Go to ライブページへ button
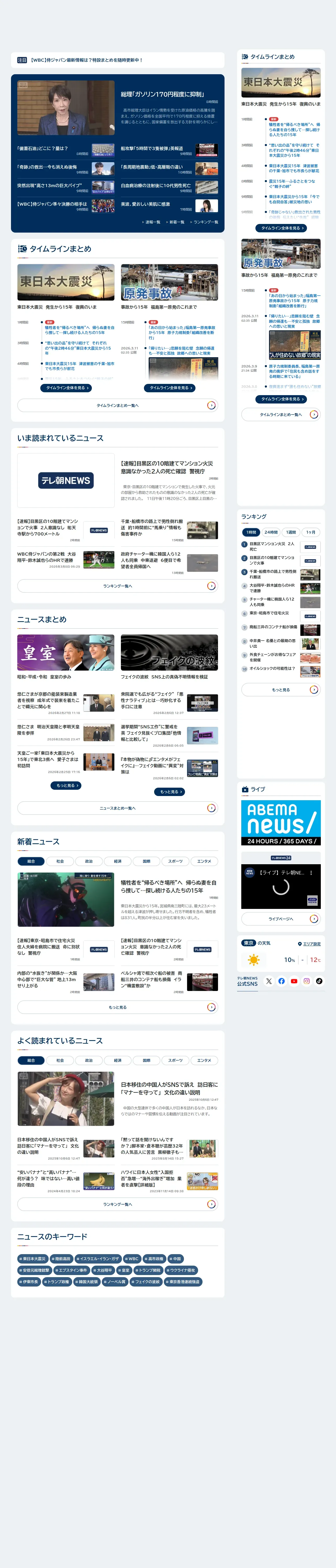The width and height of the screenshot is (336, 1568). pyautogui.click(x=281, y=919)
